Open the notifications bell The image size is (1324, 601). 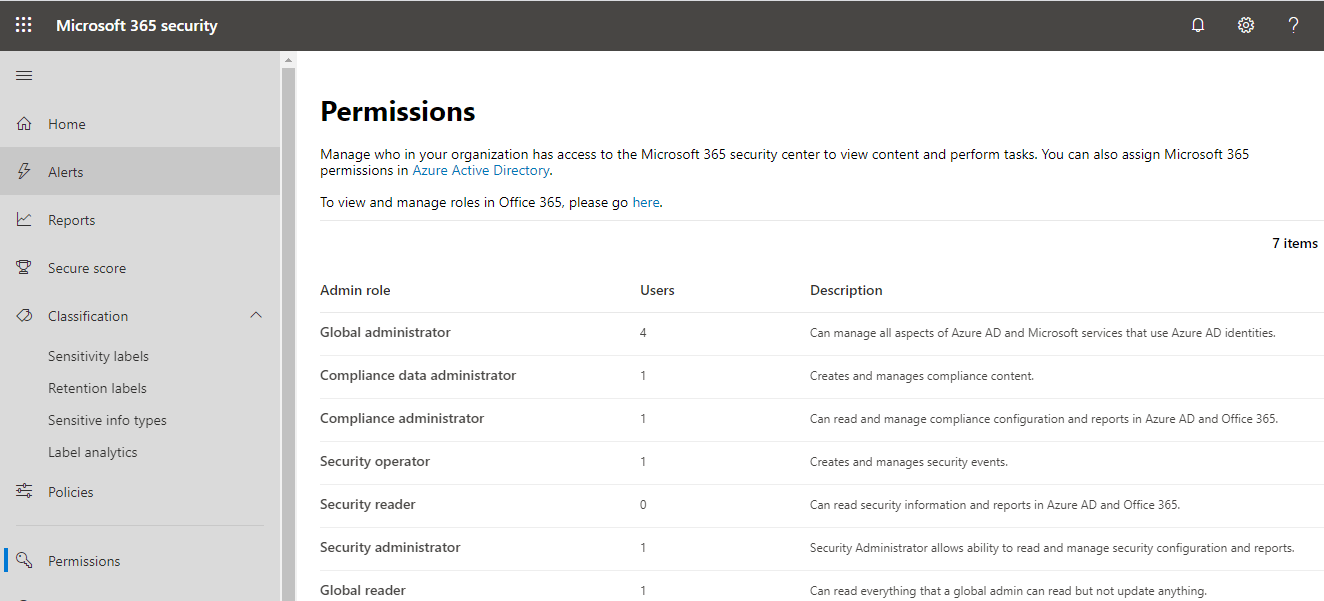click(1198, 25)
